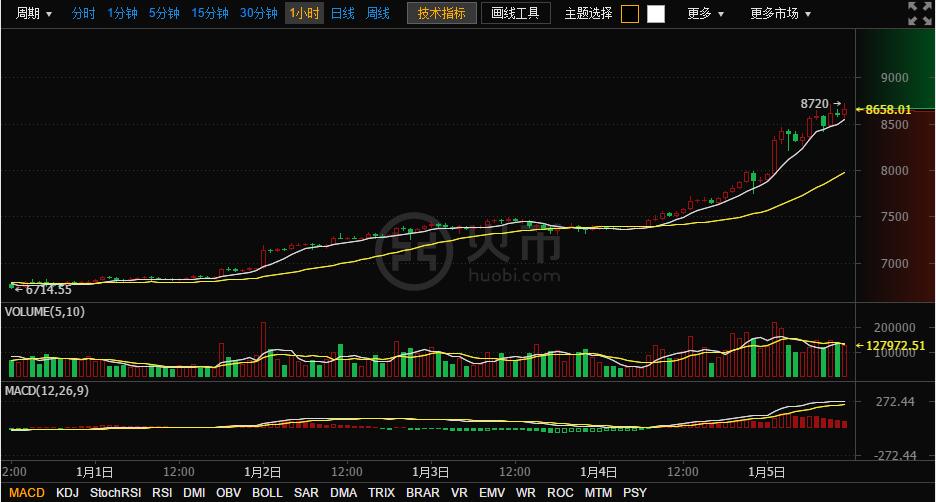Viewport: 936px width, 502px height.
Task: Select the EMV indicator
Action: pyautogui.click(x=492, y=493)
